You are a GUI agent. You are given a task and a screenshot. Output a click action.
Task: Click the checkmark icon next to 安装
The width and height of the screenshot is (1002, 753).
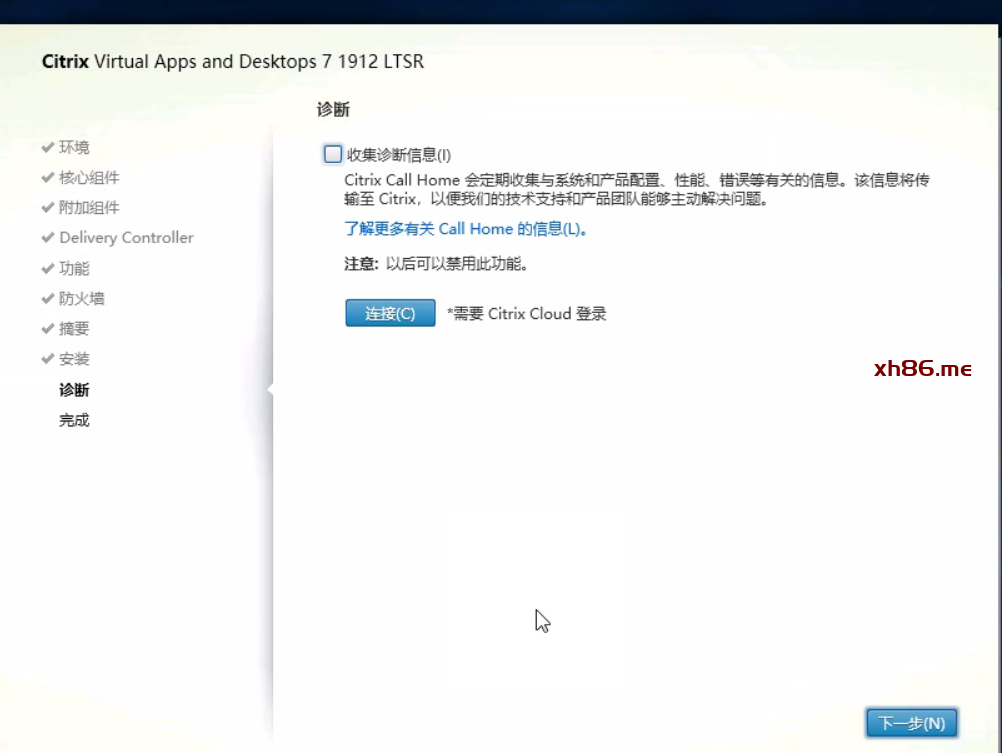pos(48,358)
